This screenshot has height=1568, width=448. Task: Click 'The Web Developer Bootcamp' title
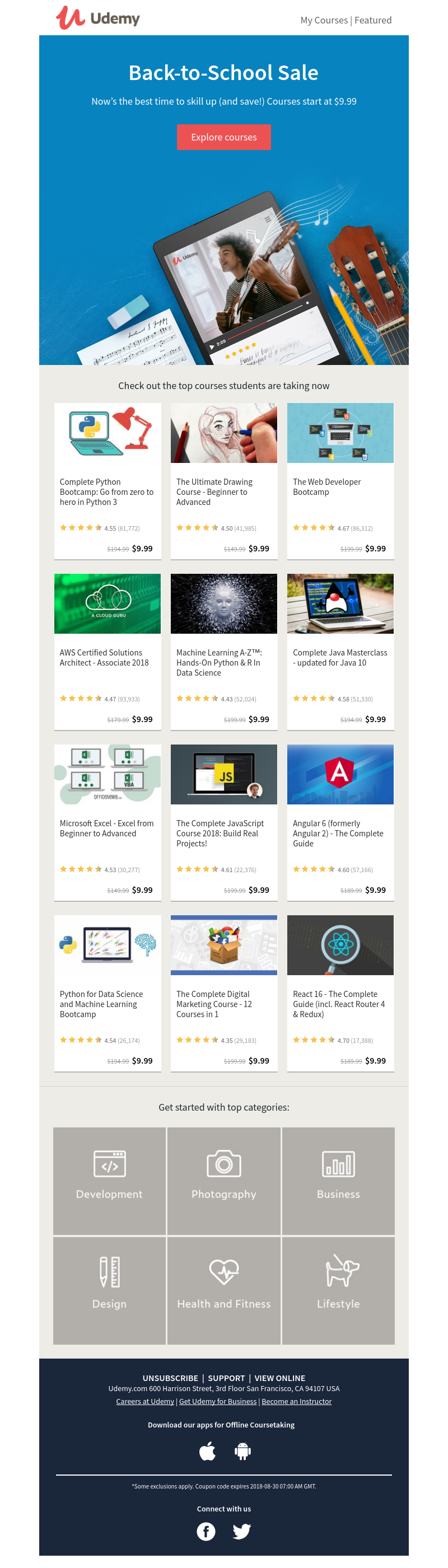pos(327,487)
